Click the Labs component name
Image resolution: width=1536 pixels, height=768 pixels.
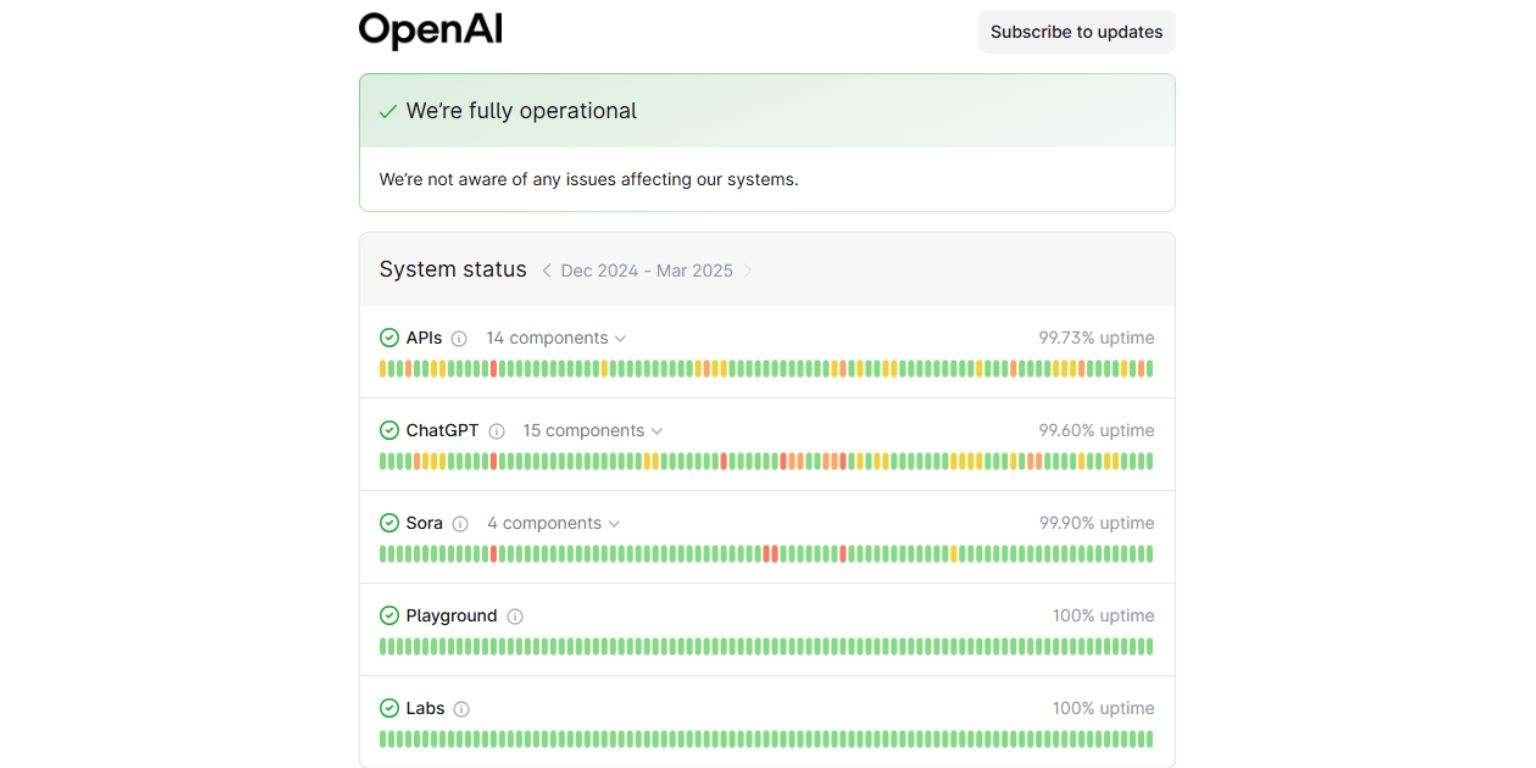click(x=425, y=708)
